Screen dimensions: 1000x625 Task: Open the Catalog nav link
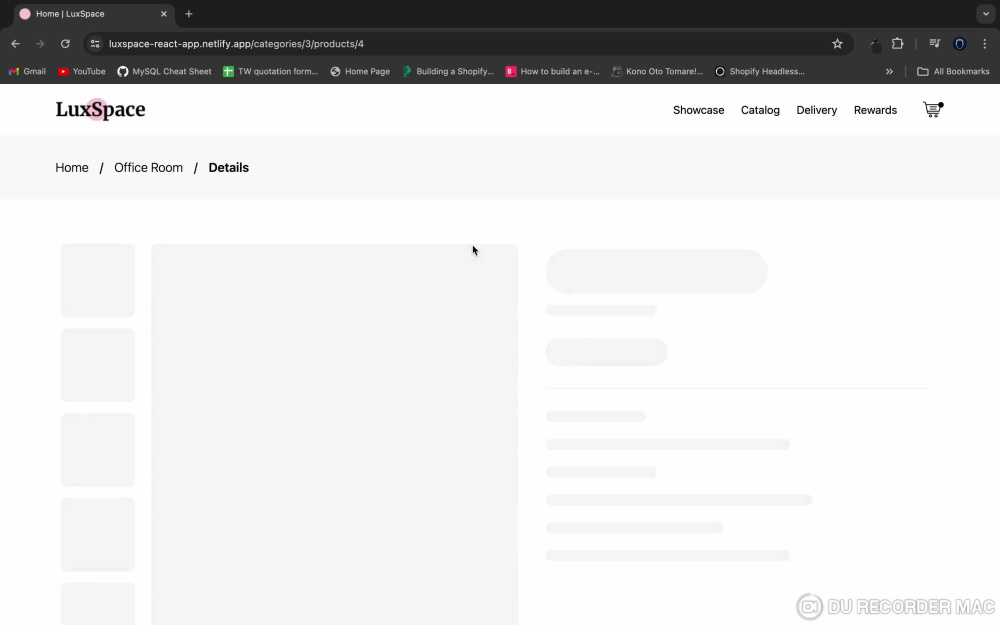[x=760, y=110]
